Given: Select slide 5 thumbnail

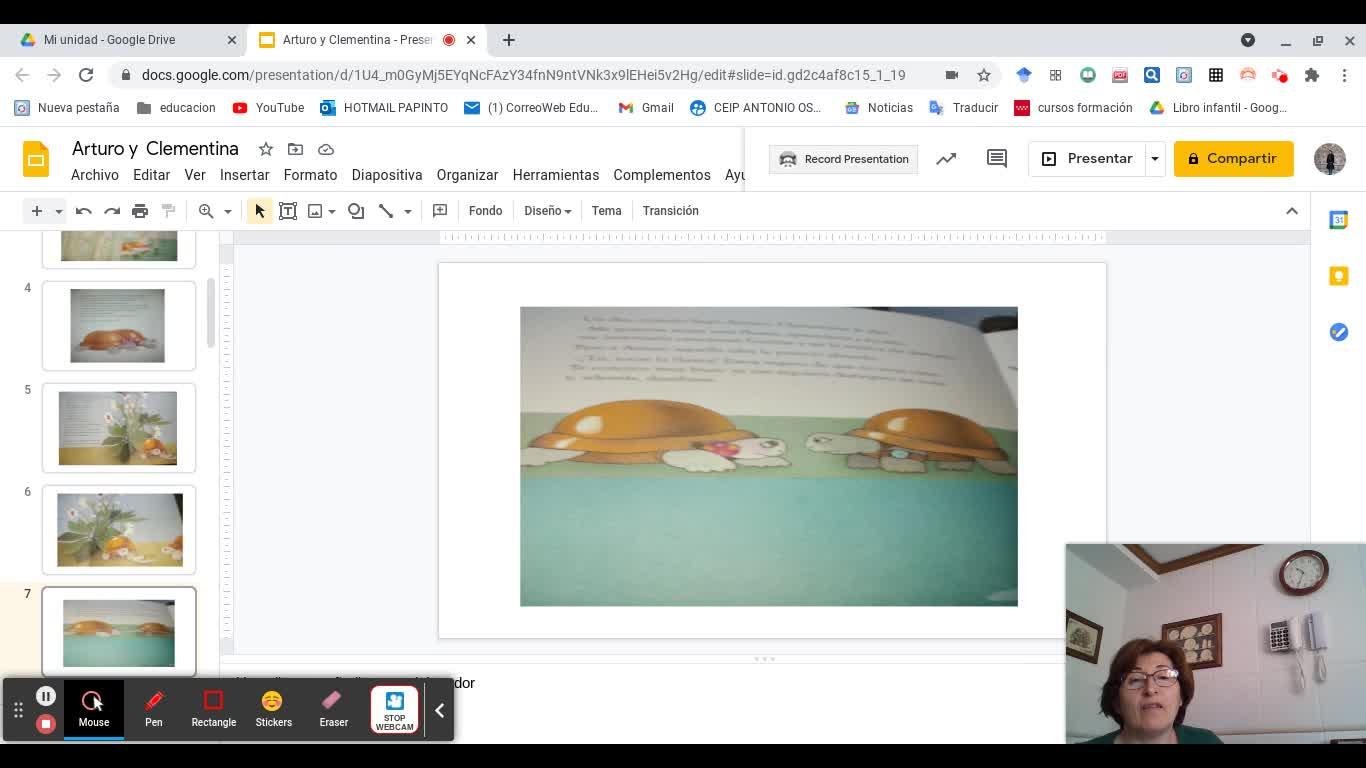Looking at the screenshot, I should (x=118, y=428).
